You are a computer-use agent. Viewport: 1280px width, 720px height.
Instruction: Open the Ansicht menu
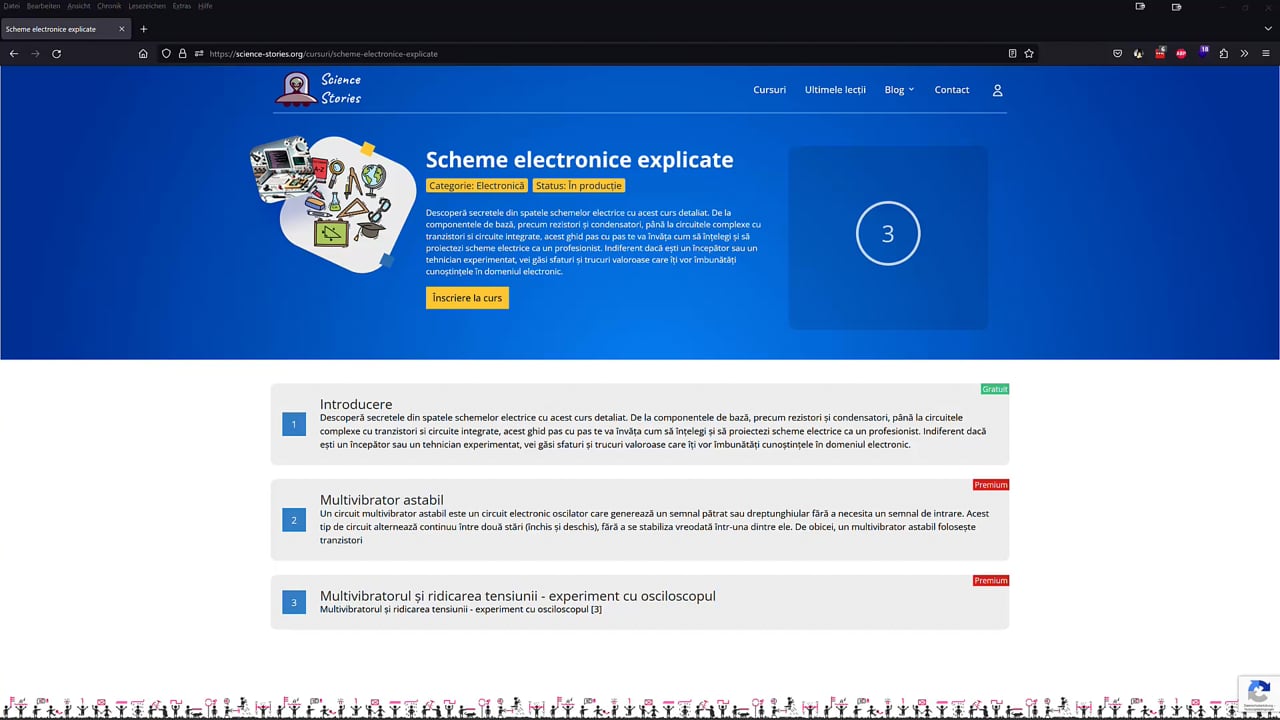coord(79,6)
